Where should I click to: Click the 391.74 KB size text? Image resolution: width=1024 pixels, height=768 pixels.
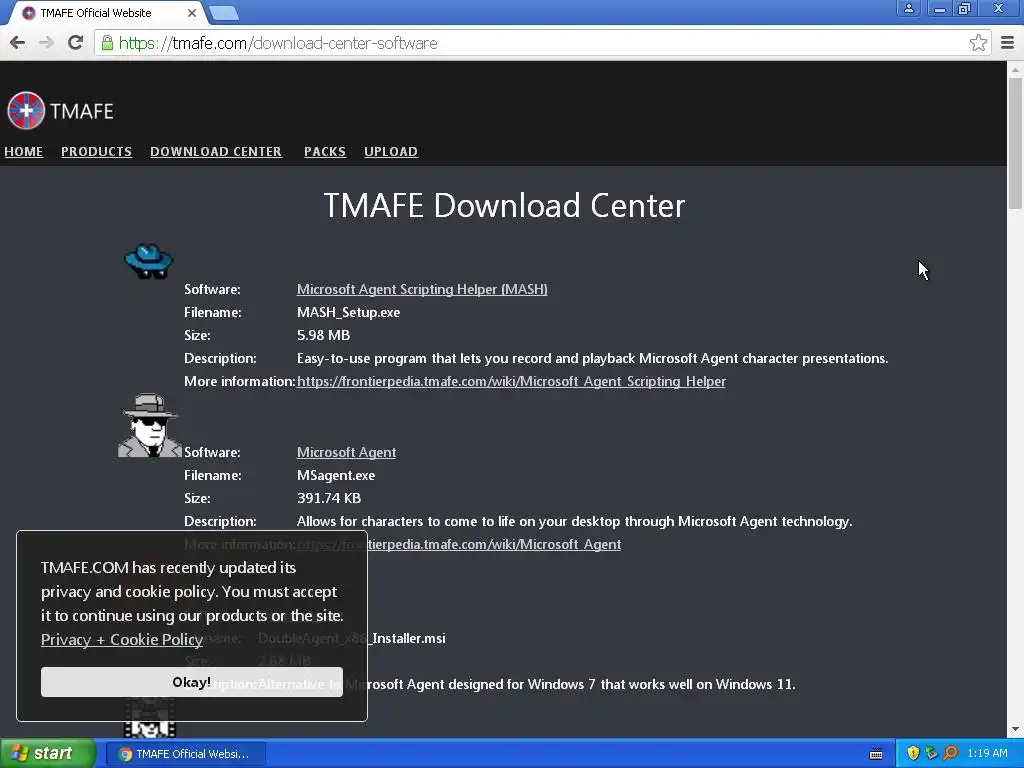[328, 498]
